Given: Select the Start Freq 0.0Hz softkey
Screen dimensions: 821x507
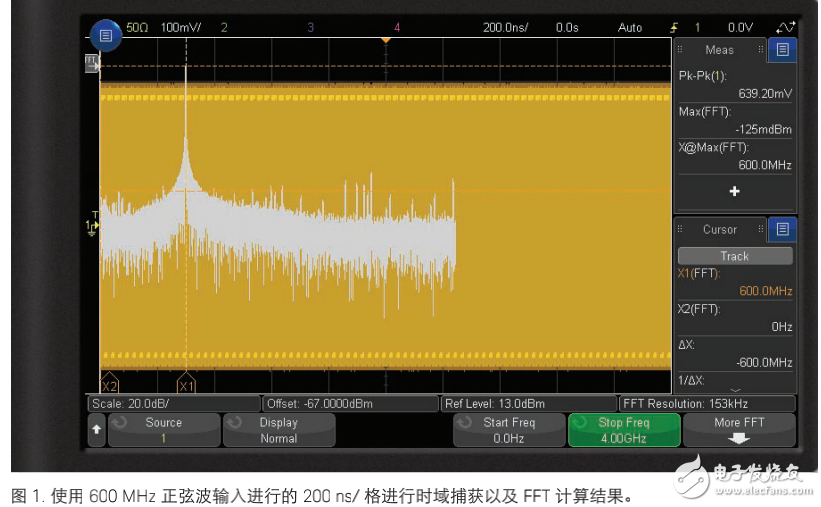Looking at the screenshot, I should pyautogui.click(x=509, y=430).
